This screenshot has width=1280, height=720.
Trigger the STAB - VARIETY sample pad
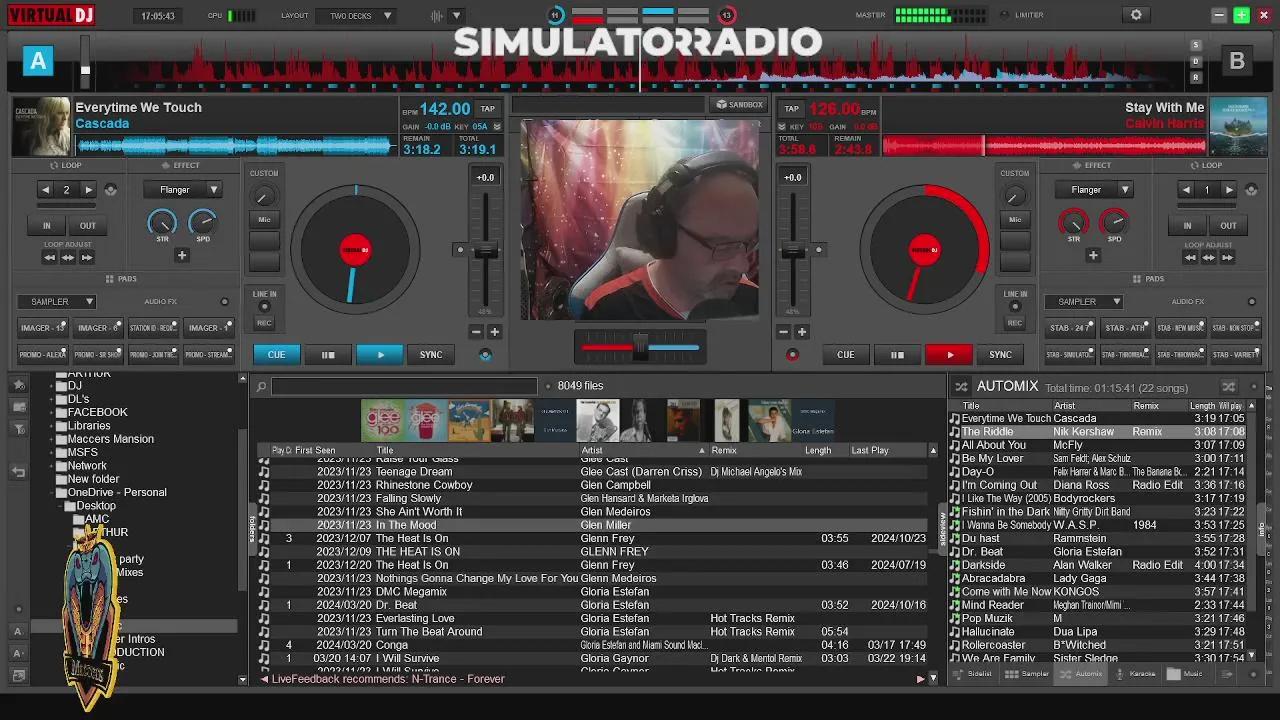point(1234,354)
